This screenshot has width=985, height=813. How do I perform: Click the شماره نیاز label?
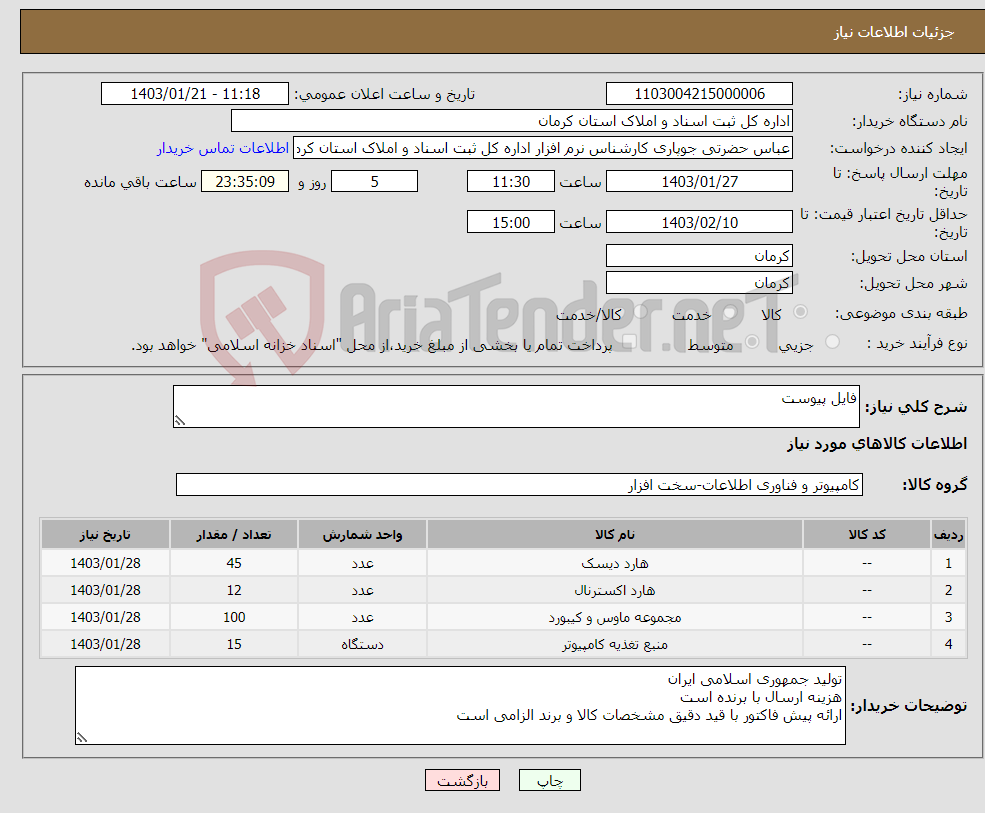tap(932, 95)
